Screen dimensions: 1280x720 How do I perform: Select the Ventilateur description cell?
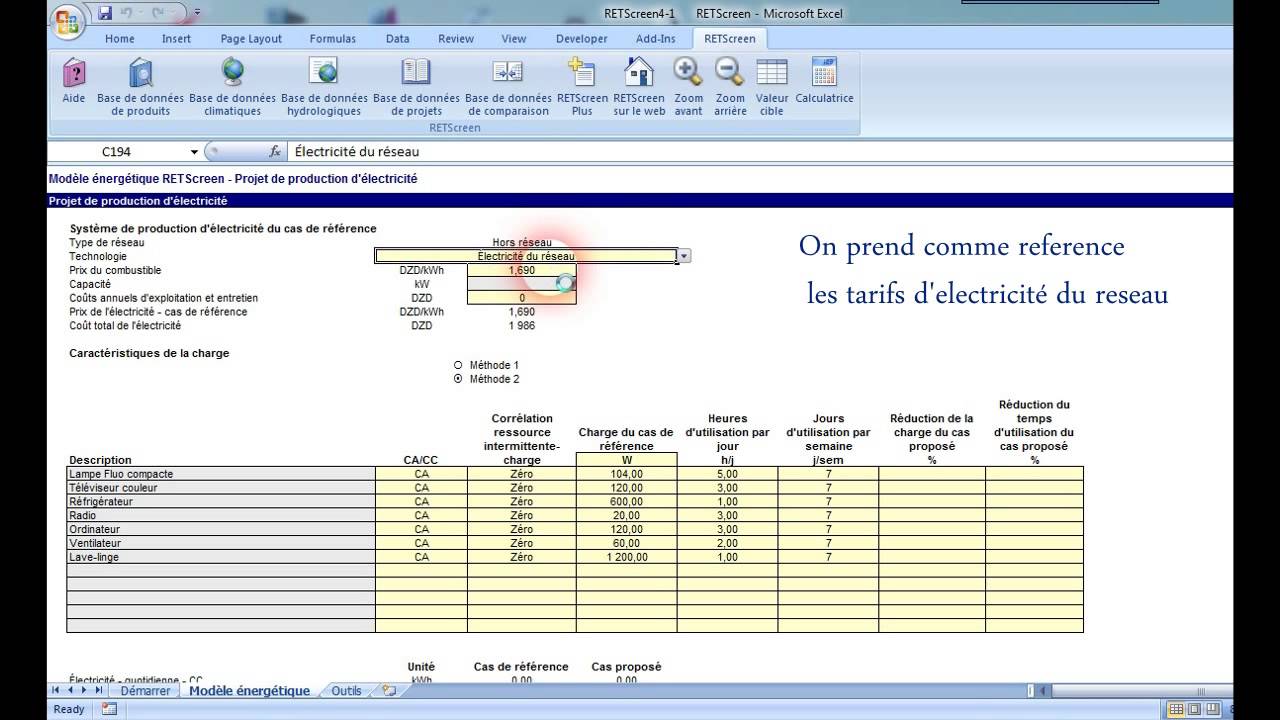(221, 543)
